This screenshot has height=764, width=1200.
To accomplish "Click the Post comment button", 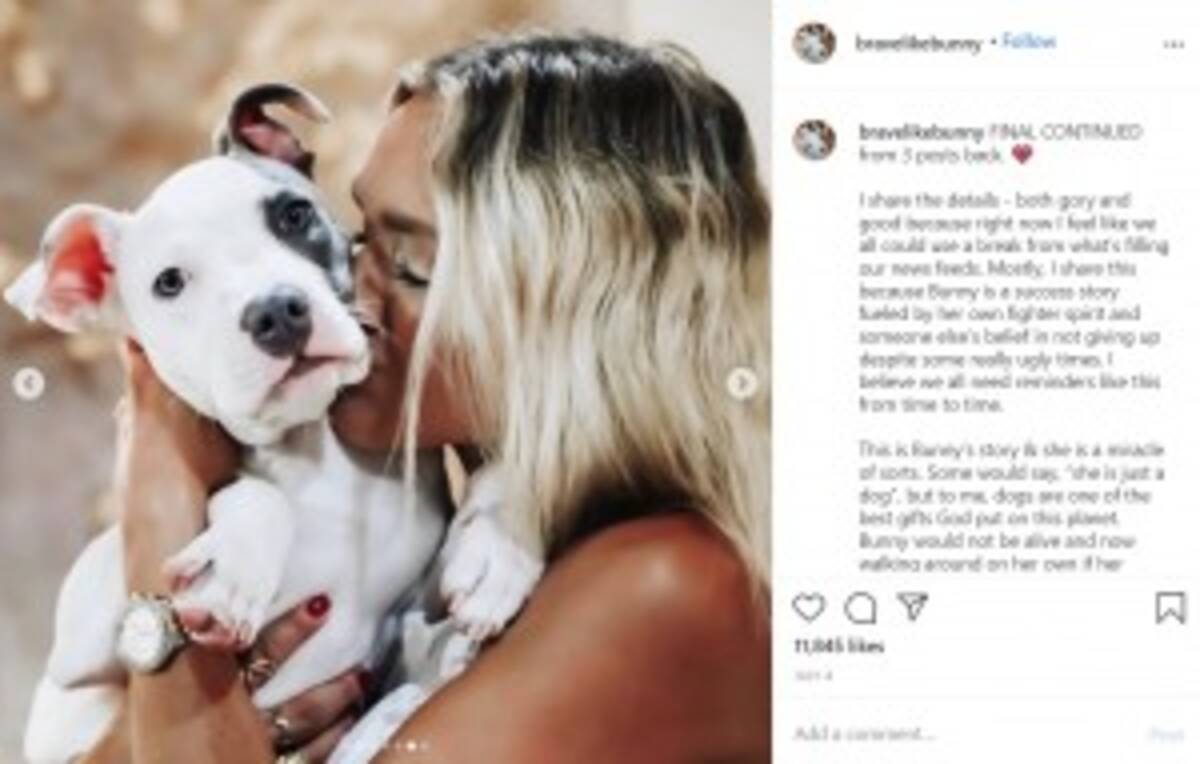I will click(x=1166, y=734).
